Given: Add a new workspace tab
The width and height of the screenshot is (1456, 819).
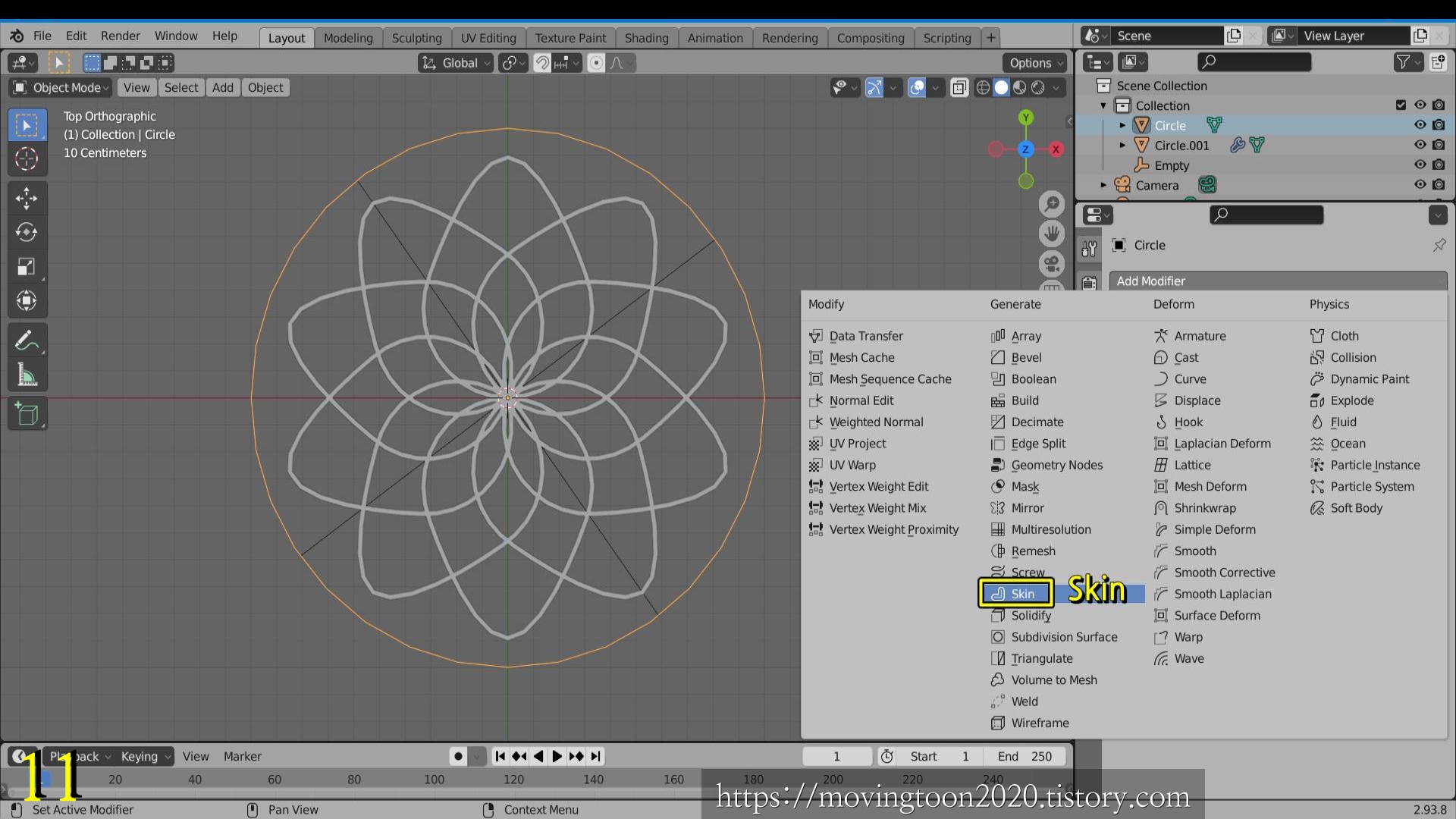Looking at the screenshot, I should 990,37.
